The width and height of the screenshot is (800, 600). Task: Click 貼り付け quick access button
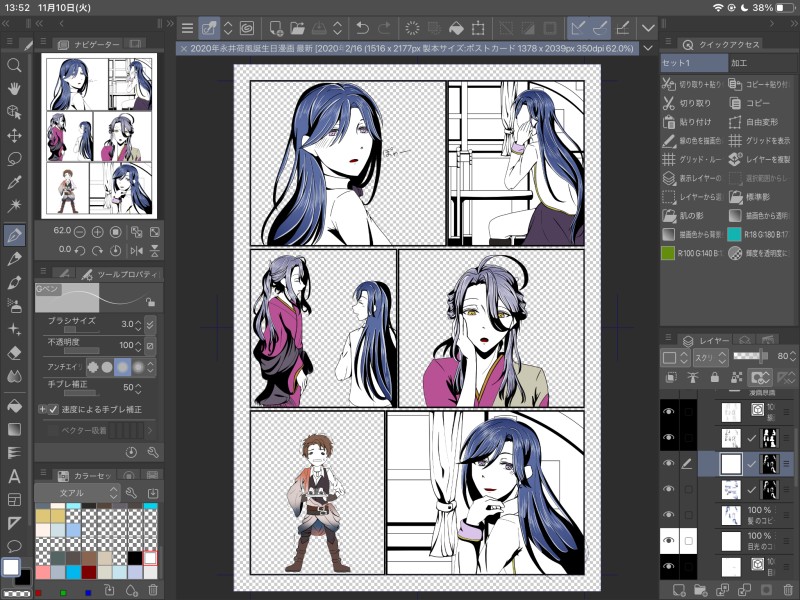point(687,122)
